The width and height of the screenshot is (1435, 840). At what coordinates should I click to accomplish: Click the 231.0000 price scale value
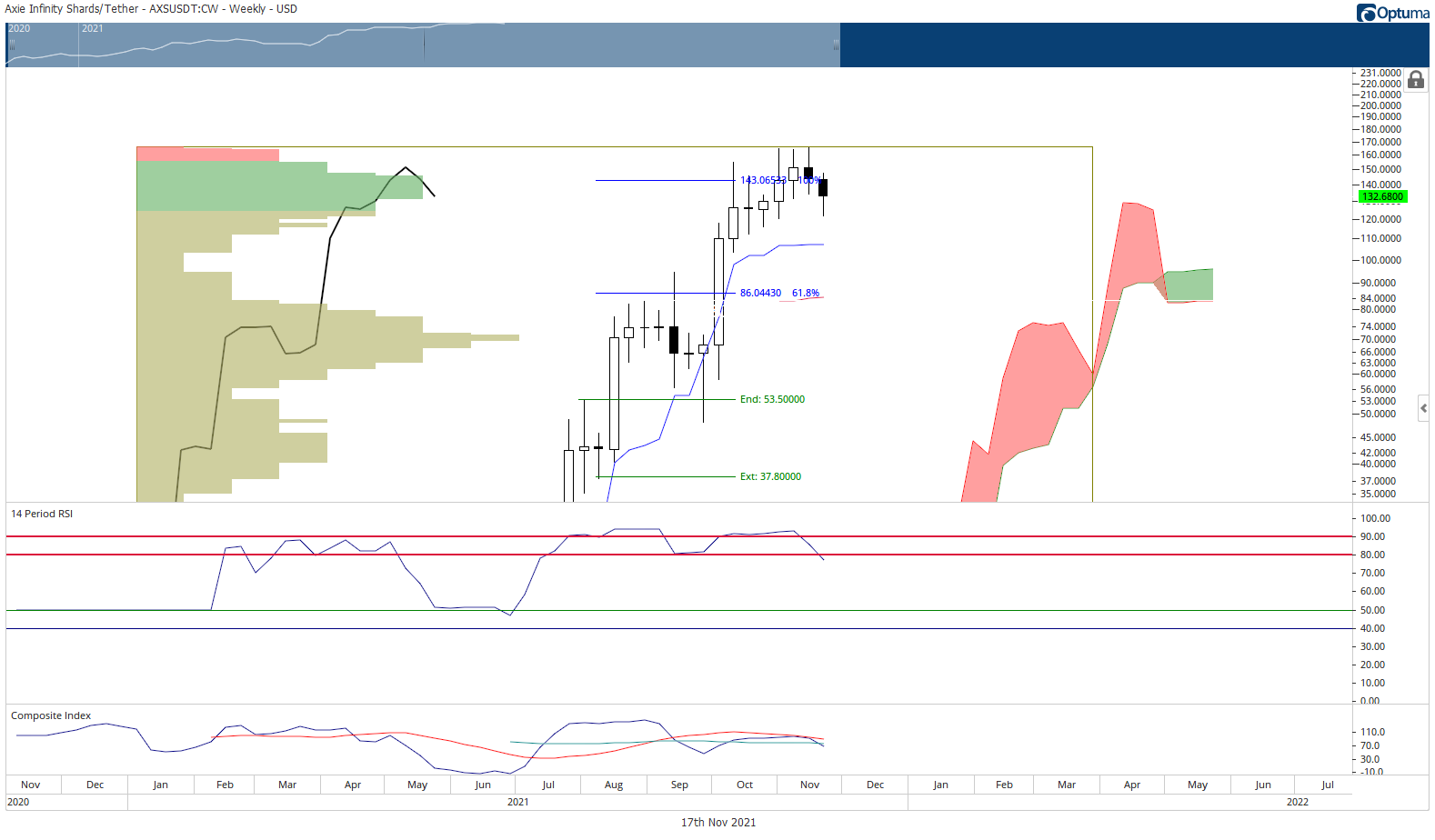pos(1380,73)
